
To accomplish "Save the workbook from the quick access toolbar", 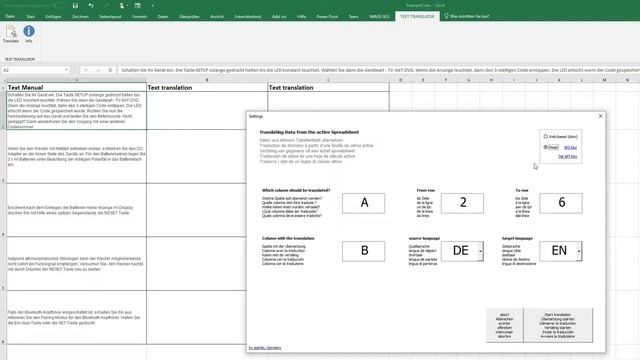I will tap(75, 6).
